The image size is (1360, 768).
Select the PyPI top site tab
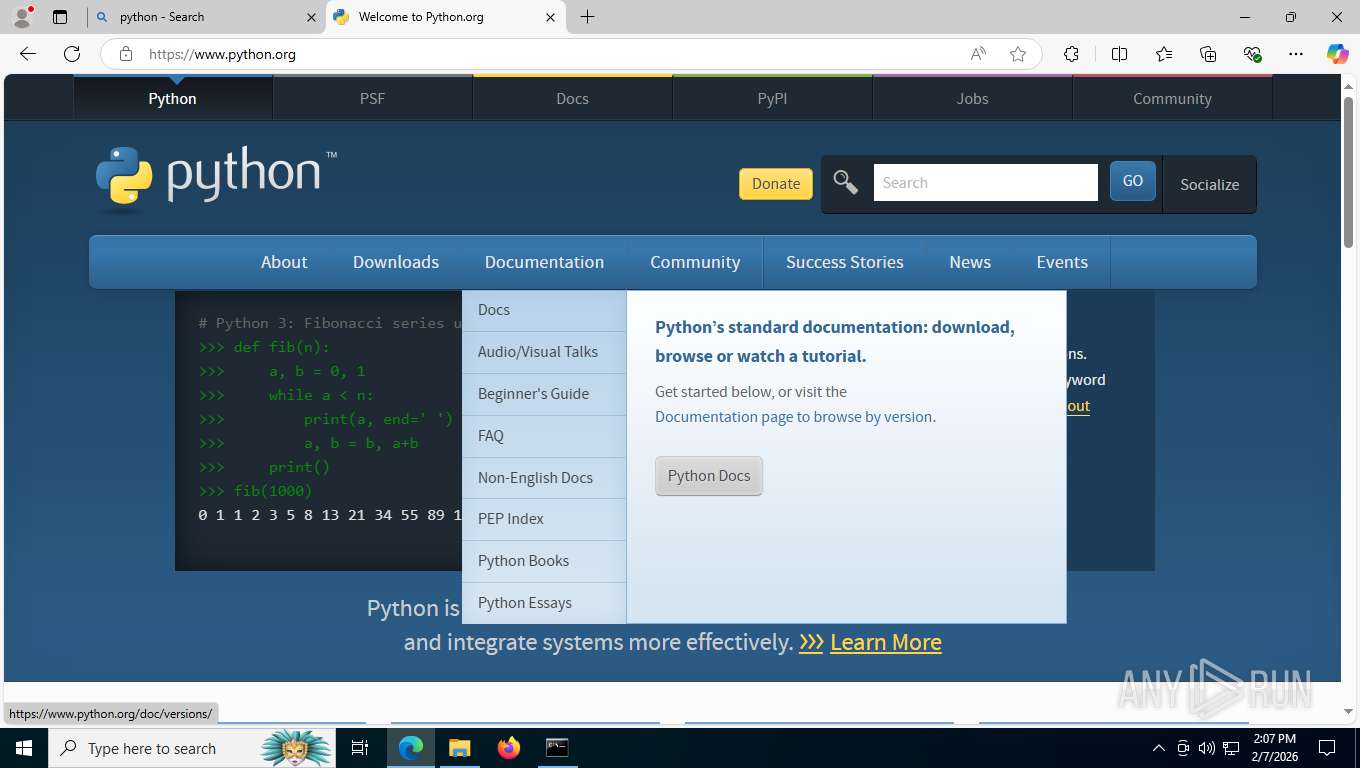click(772, 98)
